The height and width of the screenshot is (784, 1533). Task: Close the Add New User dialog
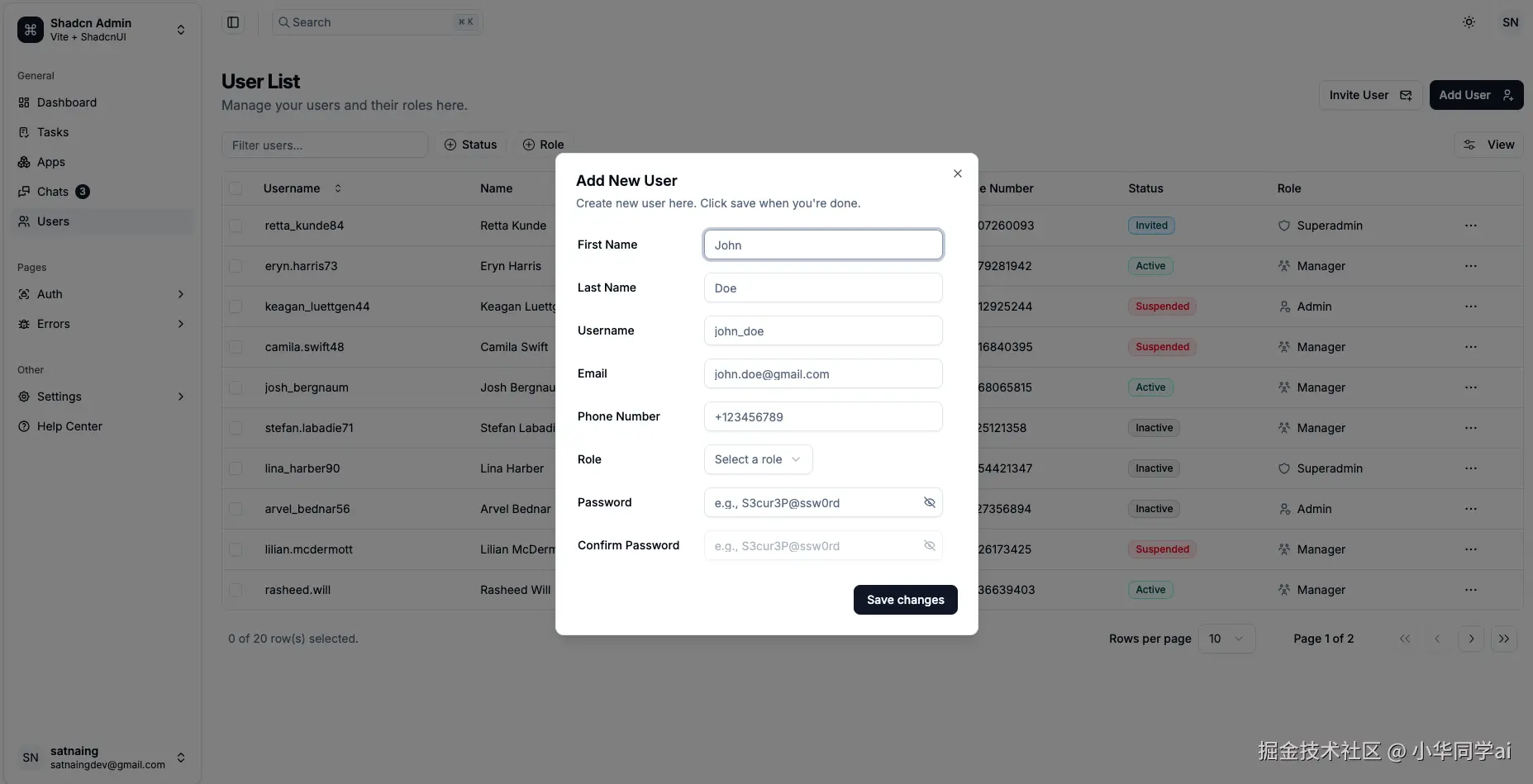[957, 173]
